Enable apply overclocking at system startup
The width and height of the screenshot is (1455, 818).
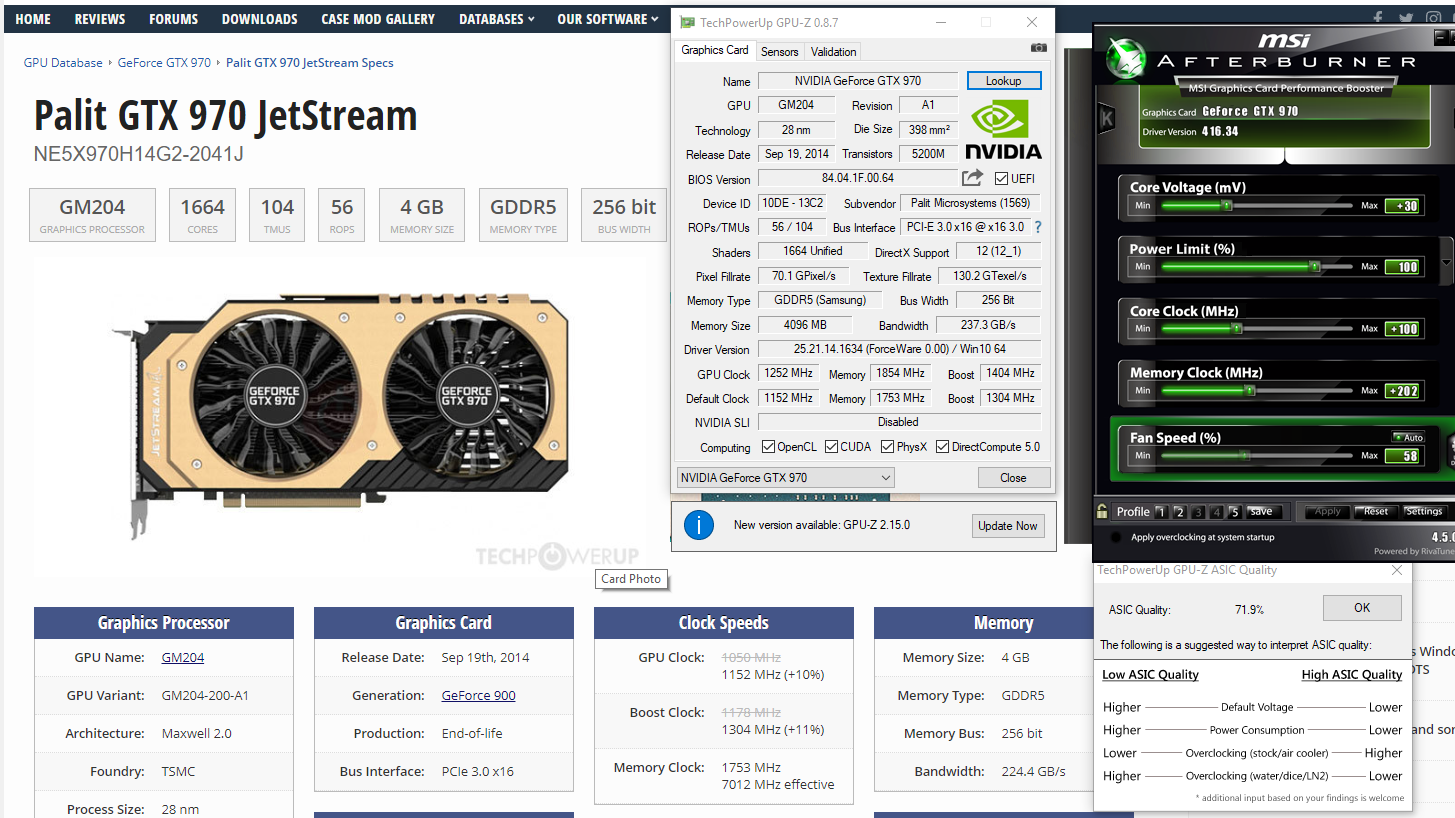(x=1116, y=537)
